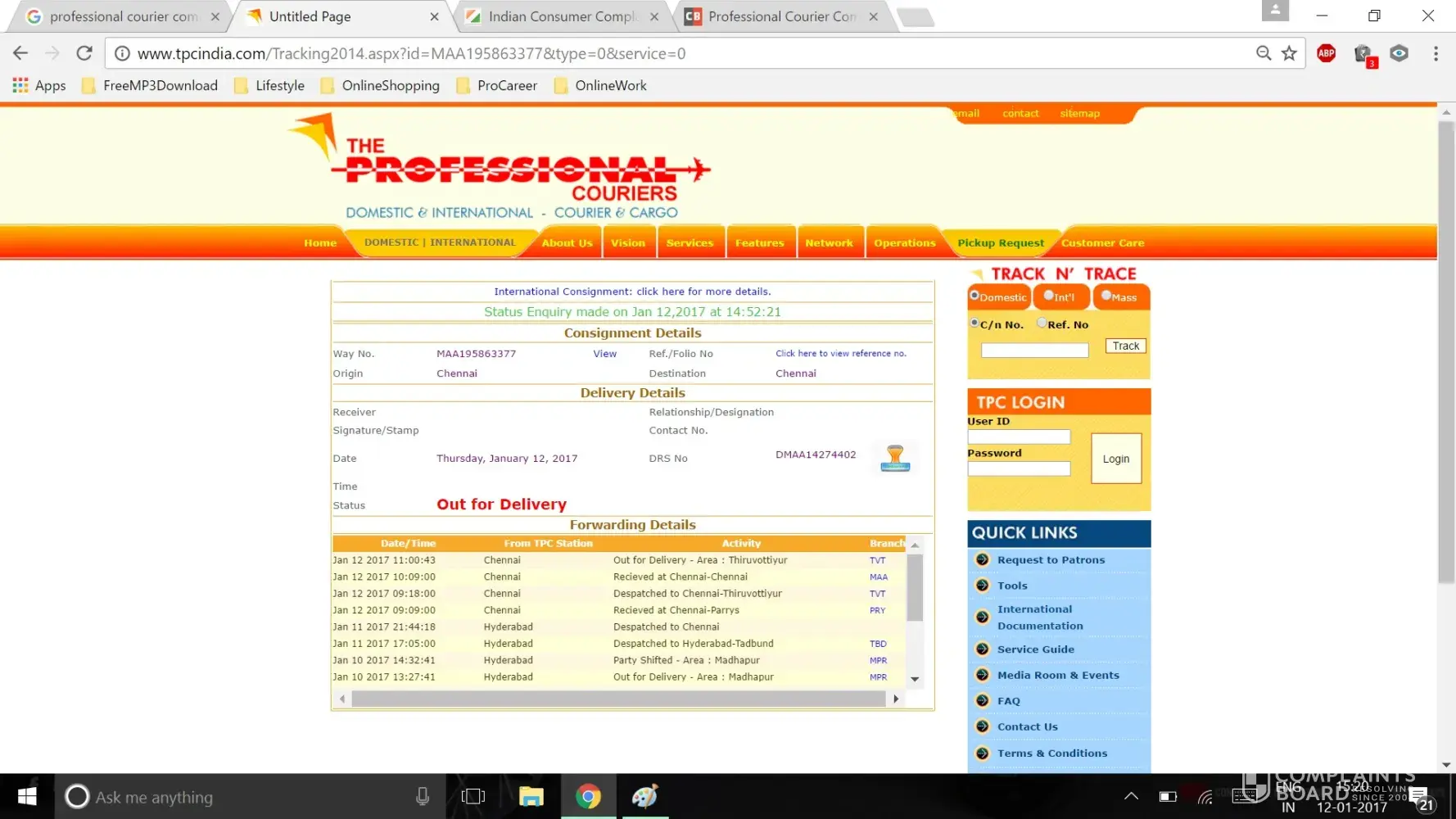Open the Apps grid shortcut
Image resolution: width=1456 pixels, height=819 pixels.
(x=39, y=85)
